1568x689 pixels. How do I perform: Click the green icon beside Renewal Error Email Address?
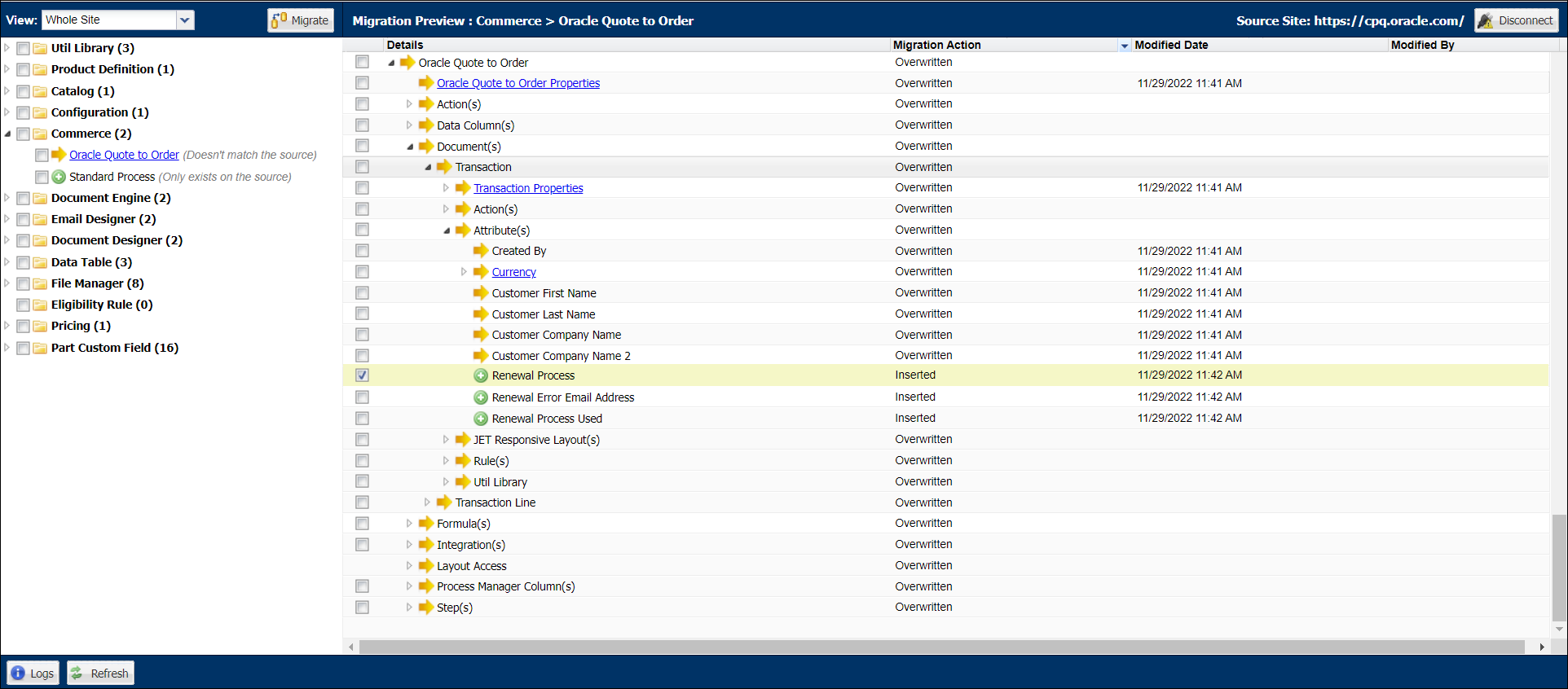(481, 397)
